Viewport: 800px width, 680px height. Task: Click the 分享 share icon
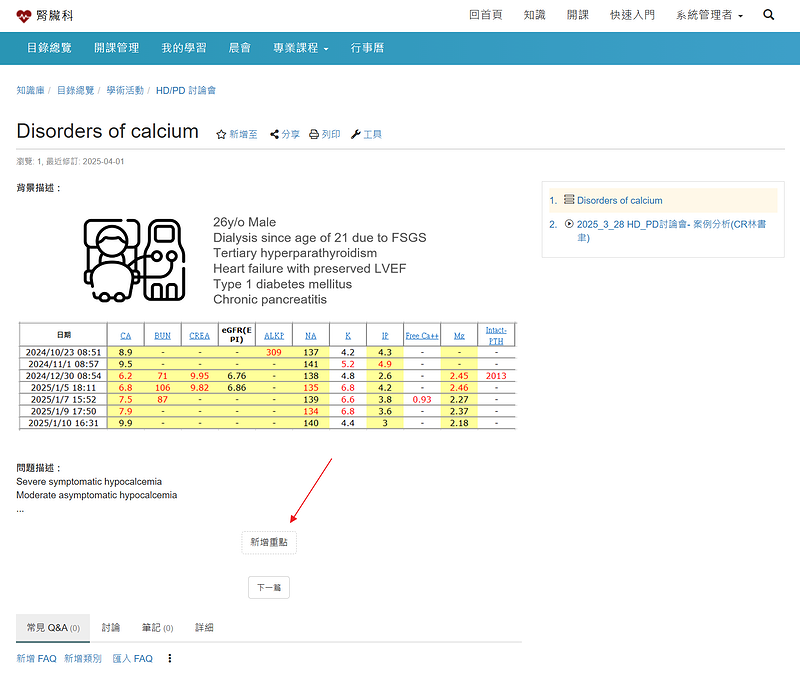[x=275, y=134]
